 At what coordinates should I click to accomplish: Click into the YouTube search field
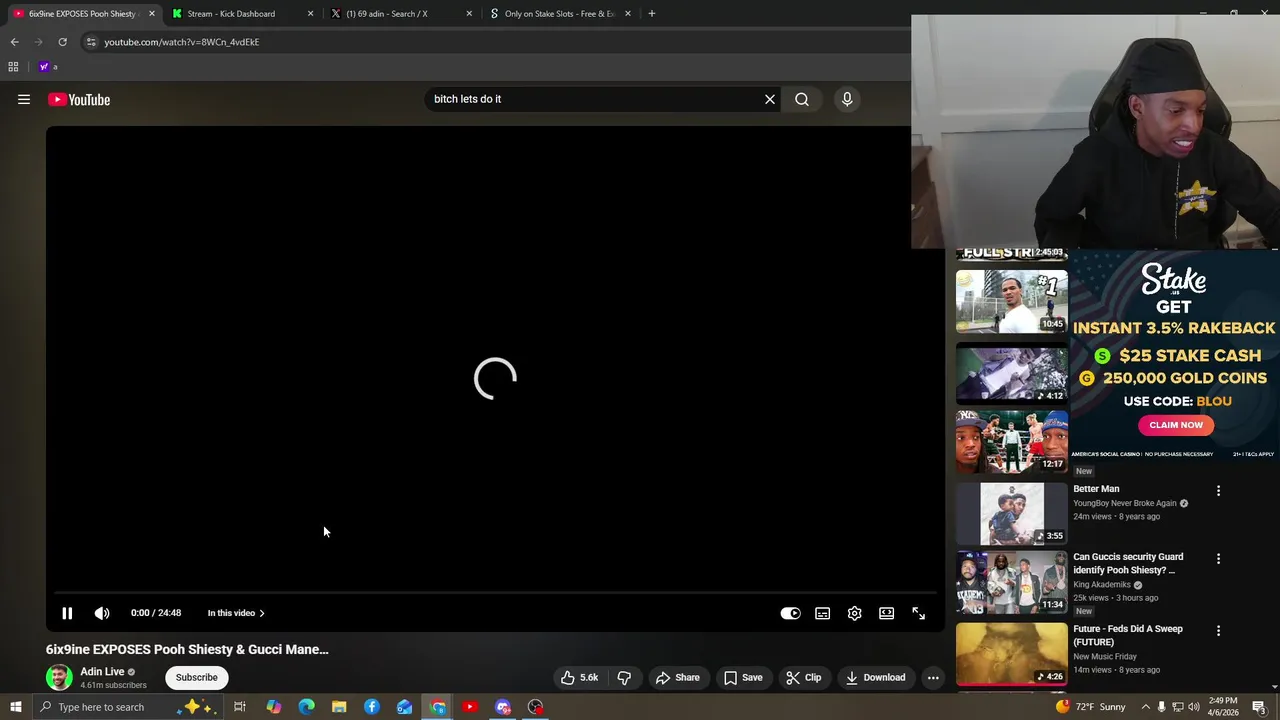pyautogui.click(x=593, y=99)
